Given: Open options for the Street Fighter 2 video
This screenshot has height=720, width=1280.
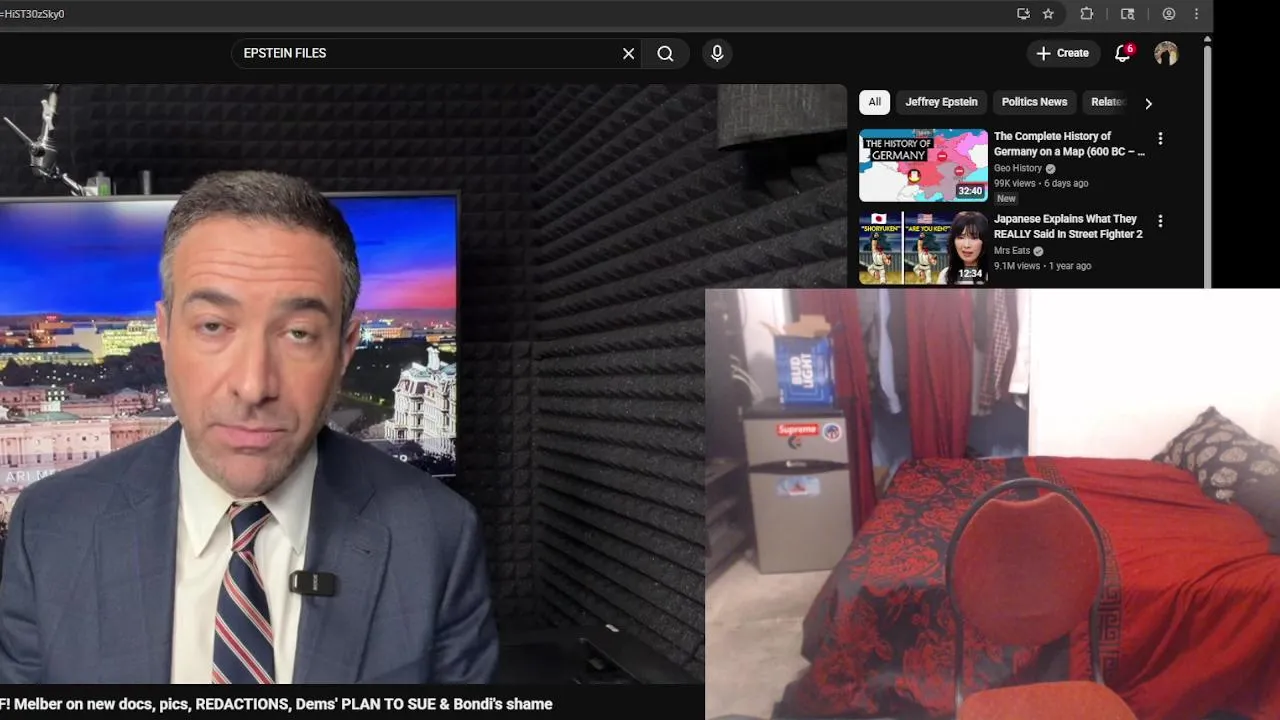Looking at the screenshot, I should 1160,221.
